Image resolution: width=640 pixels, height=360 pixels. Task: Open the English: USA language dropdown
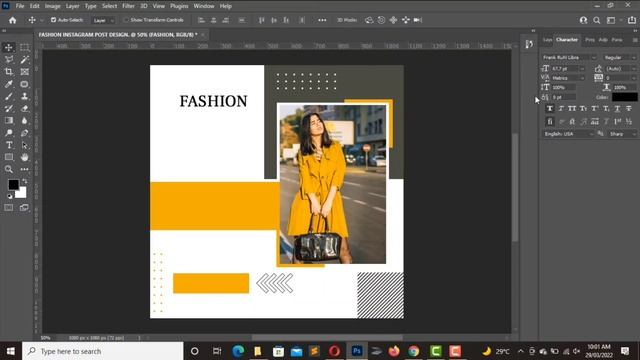tap(568, 134)
